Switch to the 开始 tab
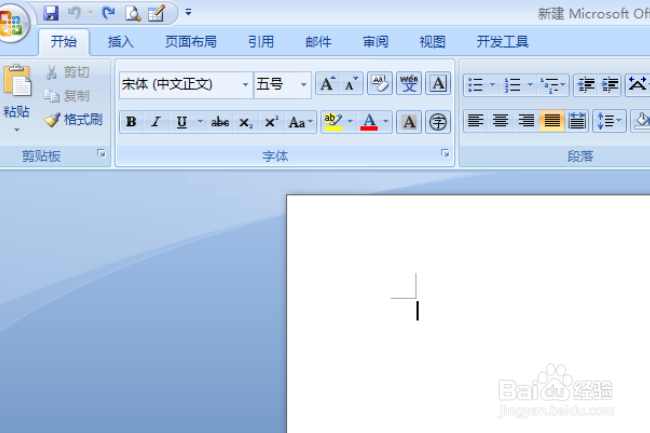The height and width of the screenshot is (433, 650). point(64,42)
